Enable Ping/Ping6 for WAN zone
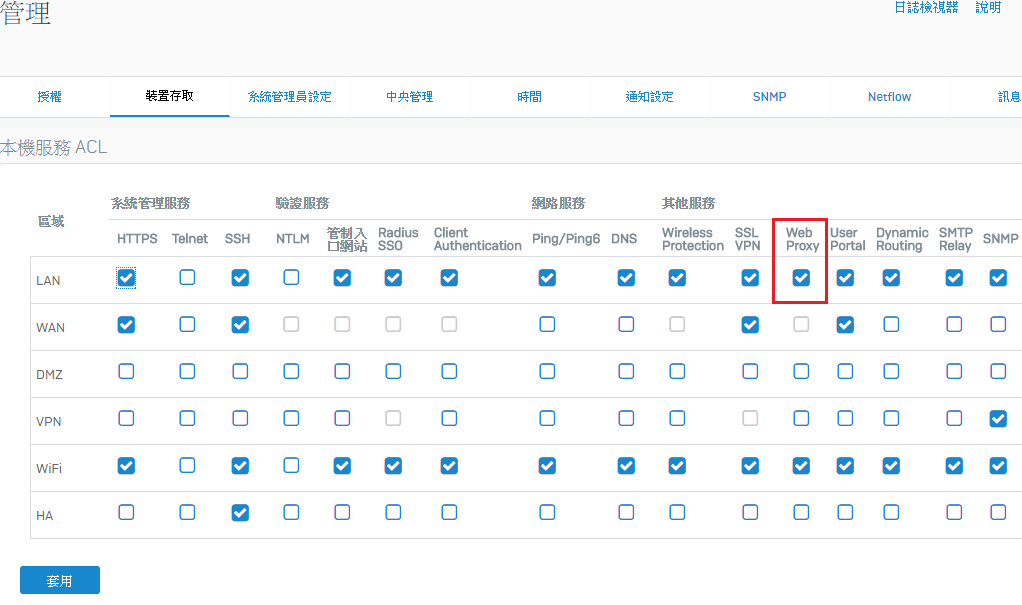The width and height of the screenshot is (1022, 605). point(548,325)
